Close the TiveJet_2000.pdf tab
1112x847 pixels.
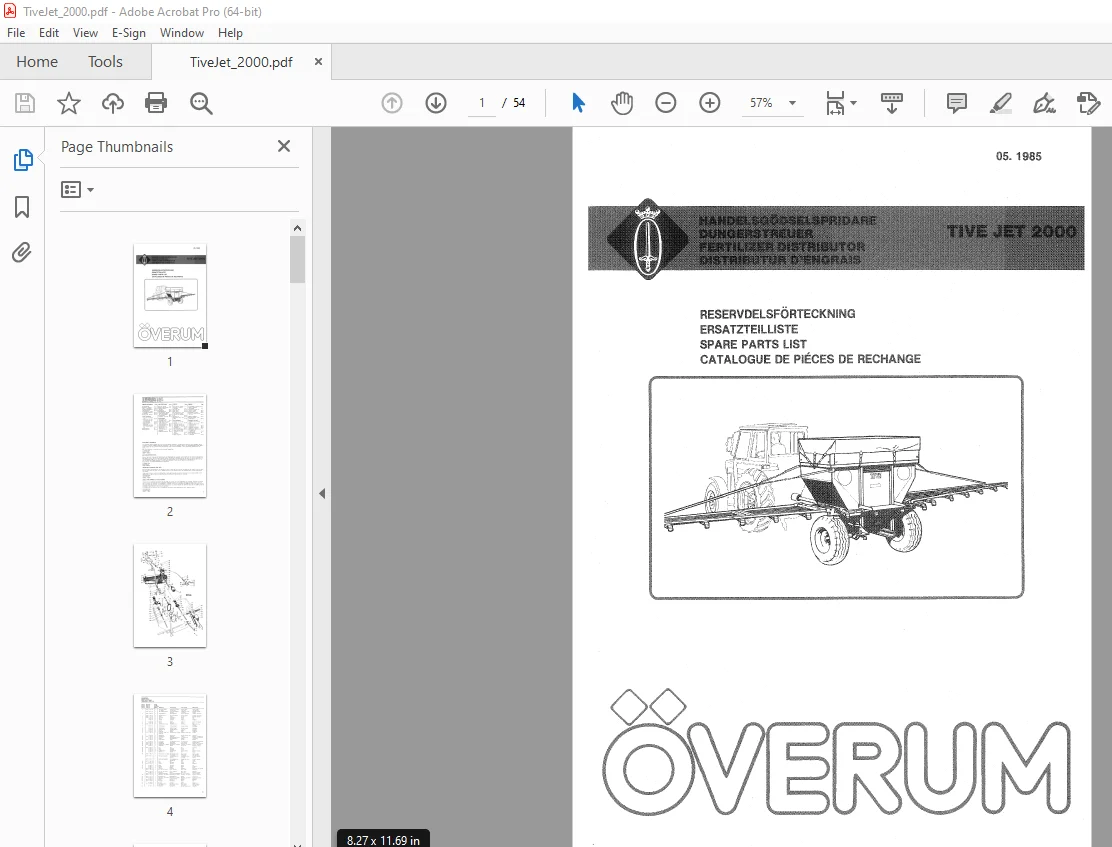pyautogui.click(x=318, y=62)
